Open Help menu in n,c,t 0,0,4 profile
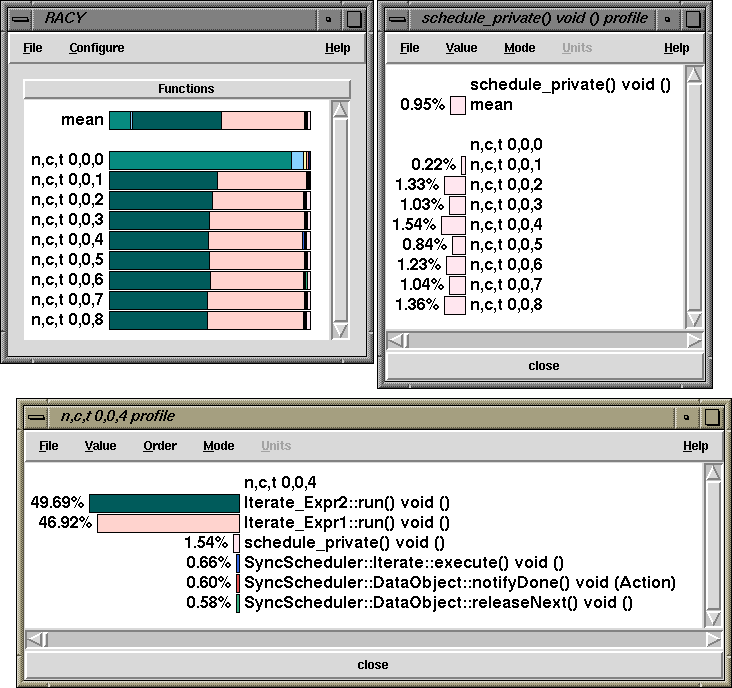 coord(696,446)
